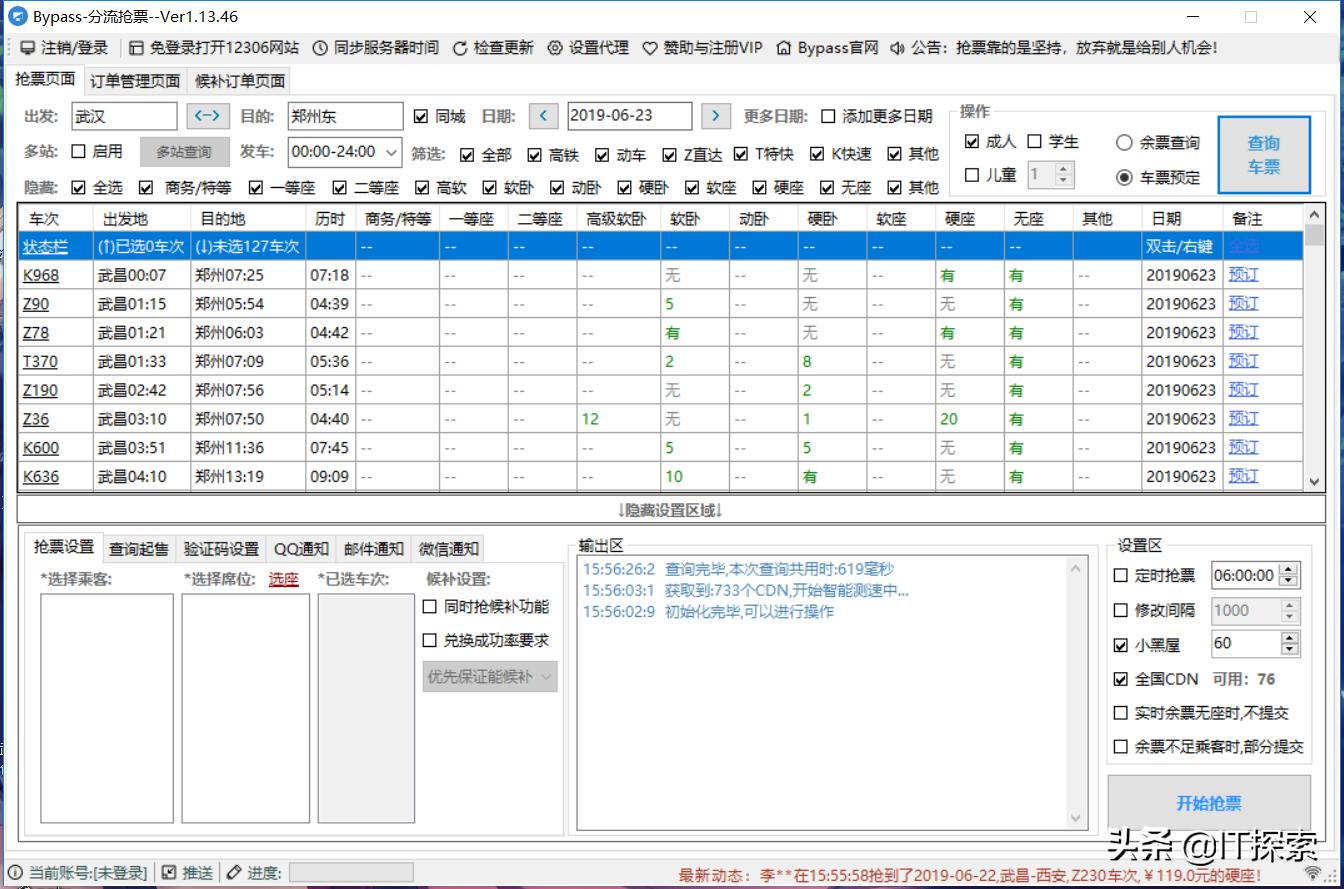The image size is (1344, 889).
Task: Select the 余票查询 radio button
Action: (1125, 141)
